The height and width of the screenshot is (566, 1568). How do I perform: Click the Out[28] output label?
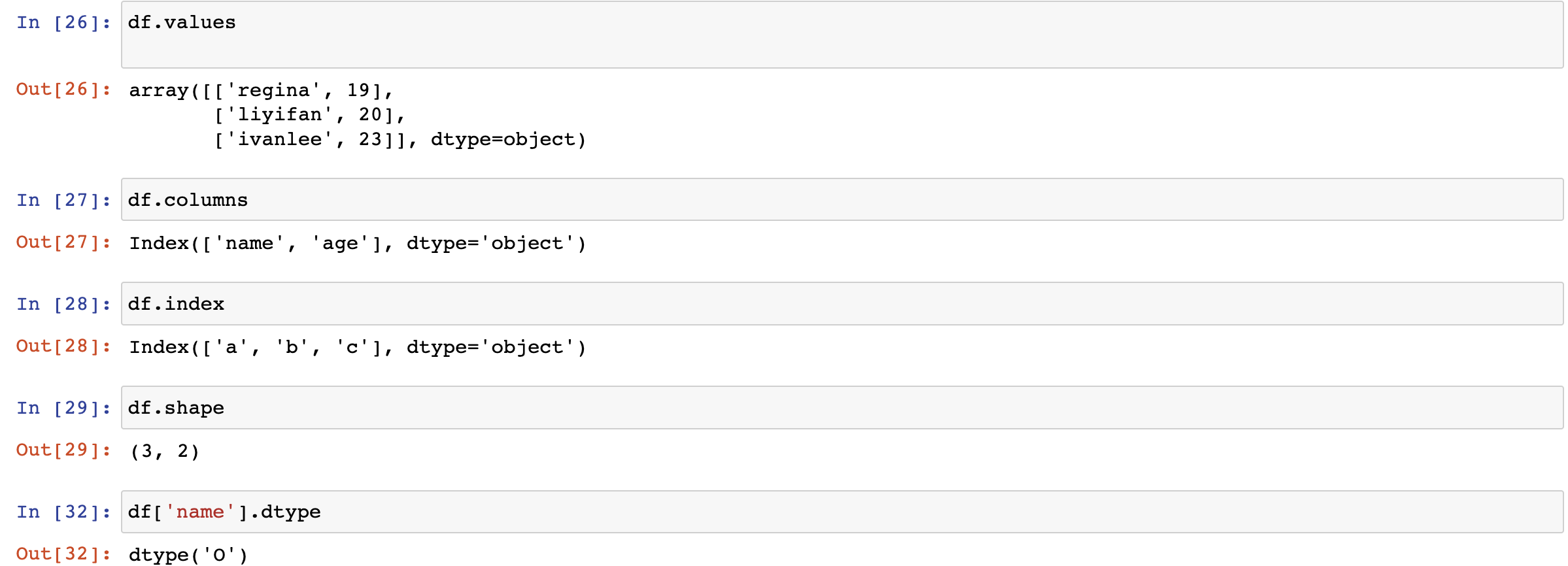click(63, 346)
